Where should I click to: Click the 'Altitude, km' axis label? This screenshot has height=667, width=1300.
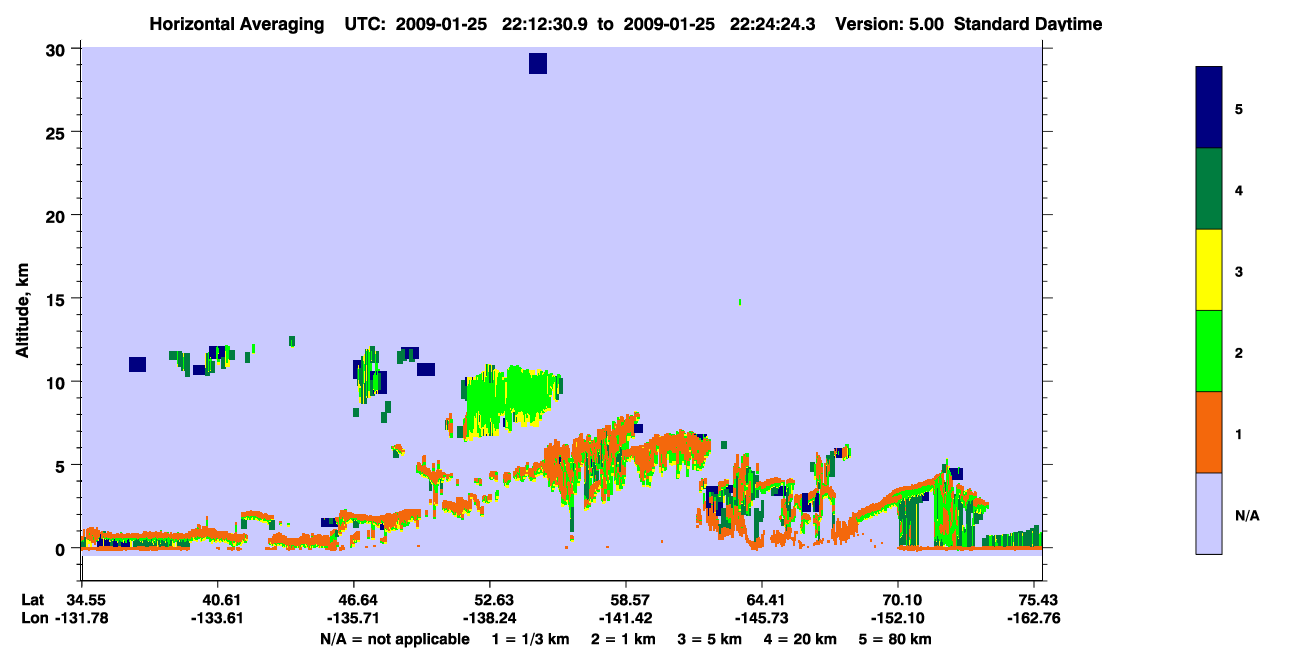coord(23,309)
